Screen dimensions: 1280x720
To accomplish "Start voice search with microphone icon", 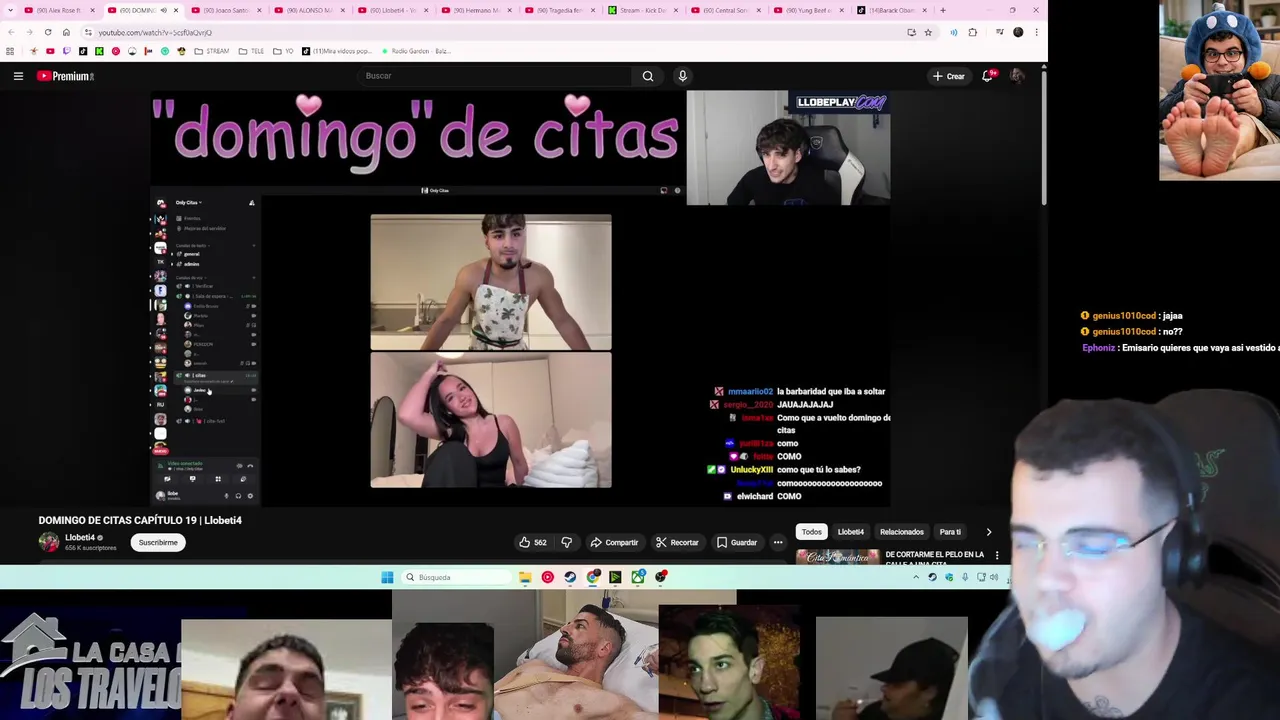I will [683, 76].
